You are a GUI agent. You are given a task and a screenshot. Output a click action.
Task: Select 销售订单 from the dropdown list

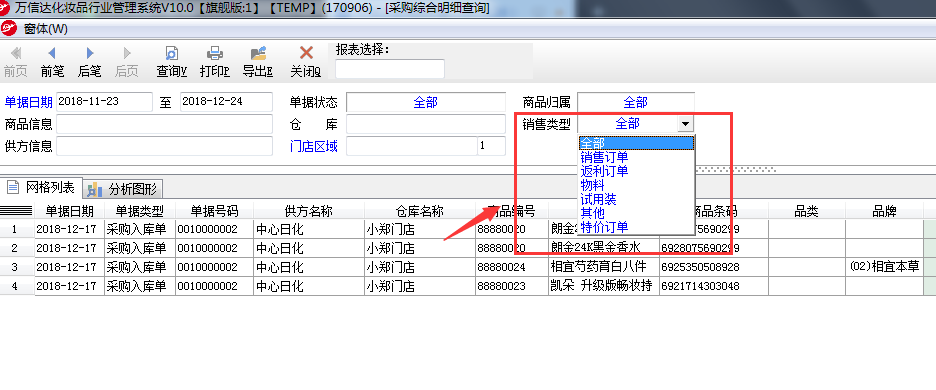[636, 157]
